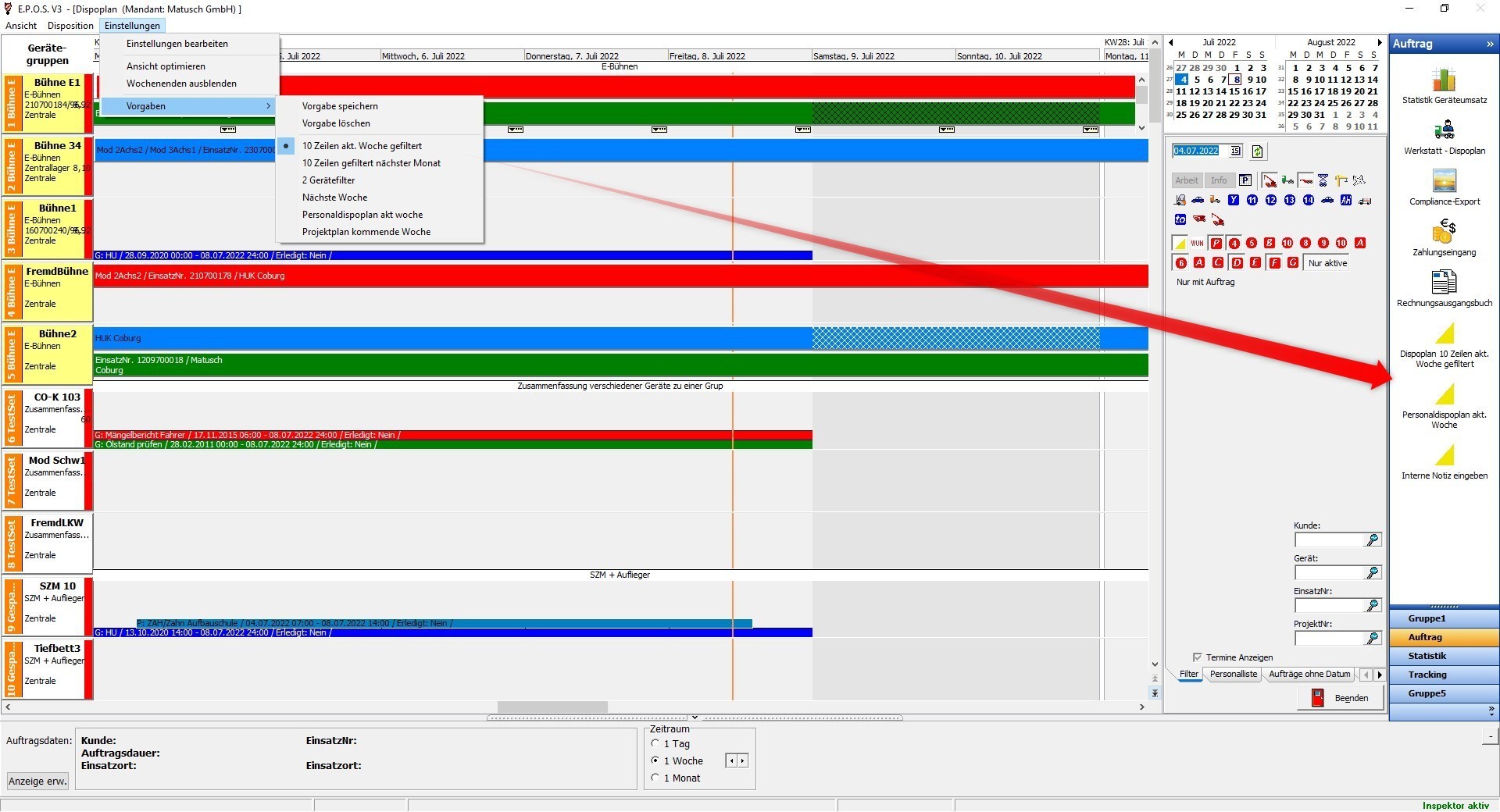Click the scissor lift filter icon
Screen dimensions: 1500x812
coord(1323,180)
